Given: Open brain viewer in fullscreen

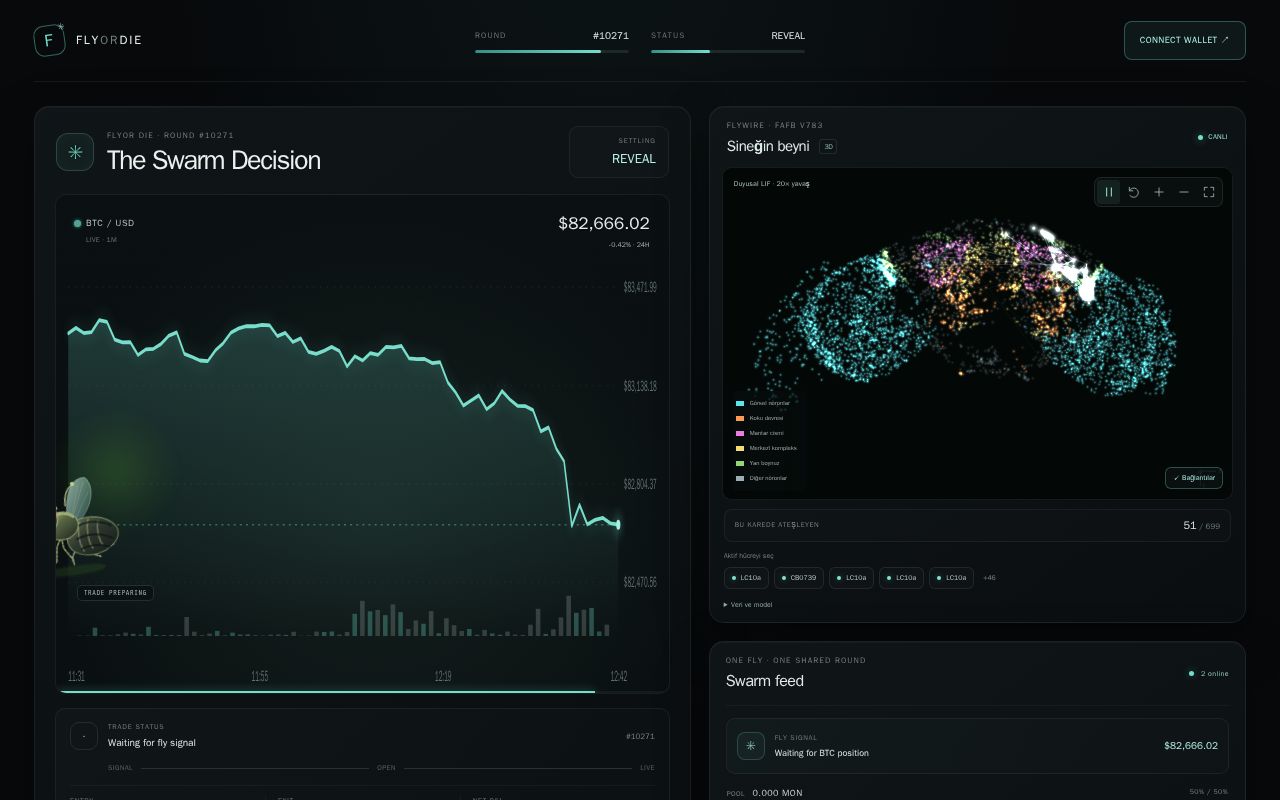Looking at the screenshot, I should click(x=1209, y=192).
